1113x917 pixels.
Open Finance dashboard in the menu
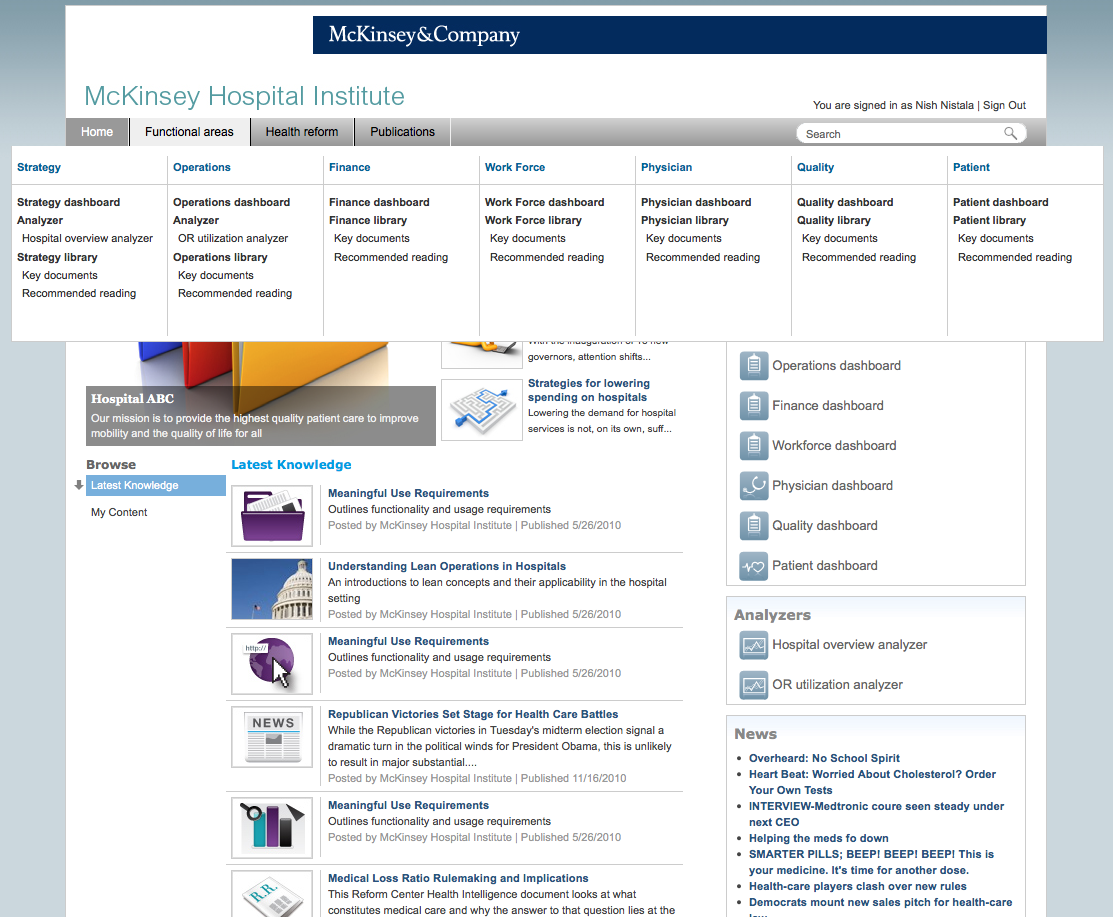[x=379, y=202]
